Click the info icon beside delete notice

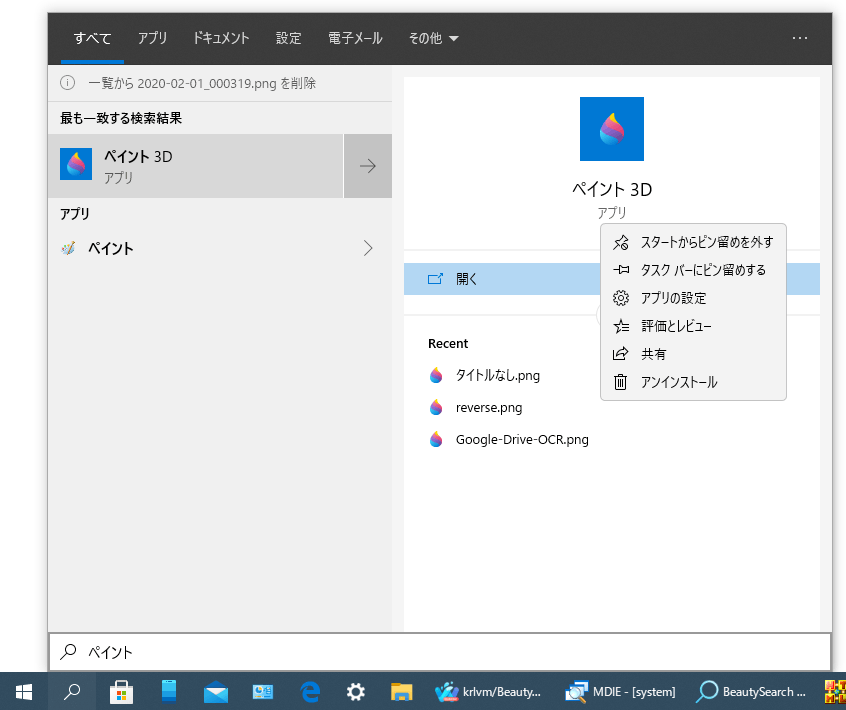pos(67,83)
